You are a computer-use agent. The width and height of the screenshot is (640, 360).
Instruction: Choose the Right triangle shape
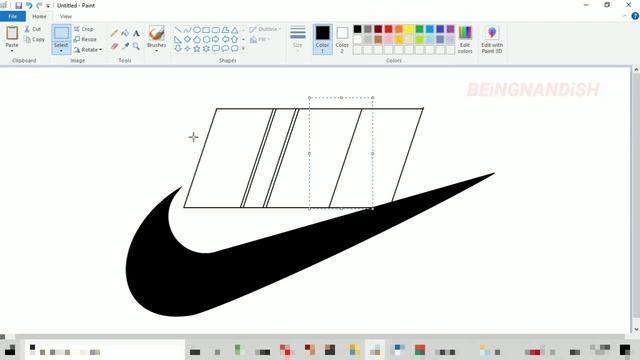[178, 39]
